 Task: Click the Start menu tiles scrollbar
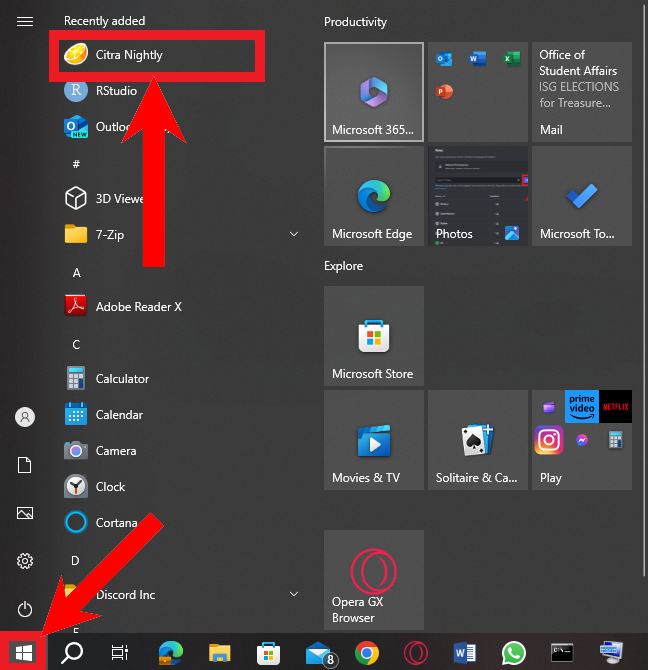click(644, 291)
